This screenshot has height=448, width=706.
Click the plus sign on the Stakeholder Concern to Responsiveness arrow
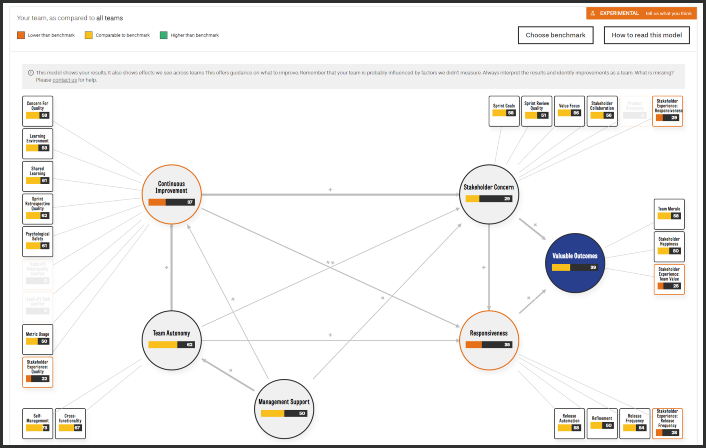pos(484,267)
